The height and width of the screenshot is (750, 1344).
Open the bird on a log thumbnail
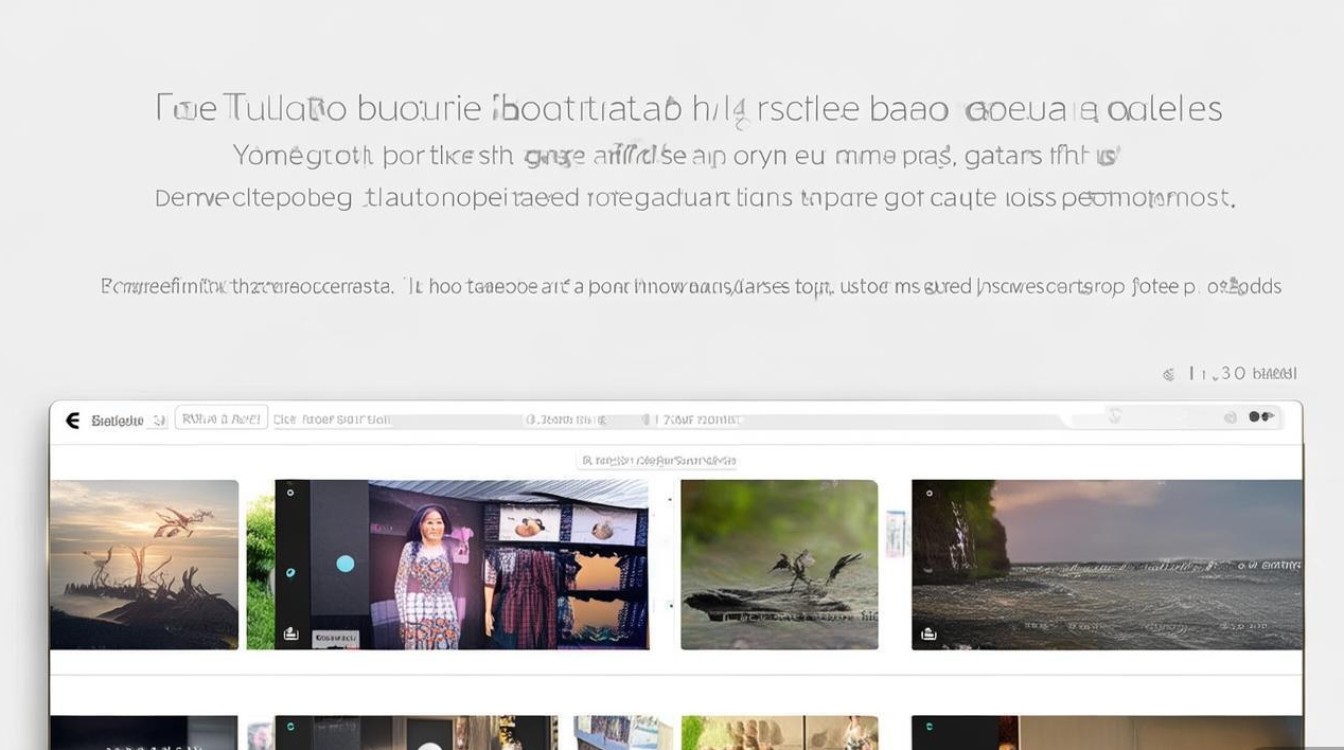click(x=779, y=565)
